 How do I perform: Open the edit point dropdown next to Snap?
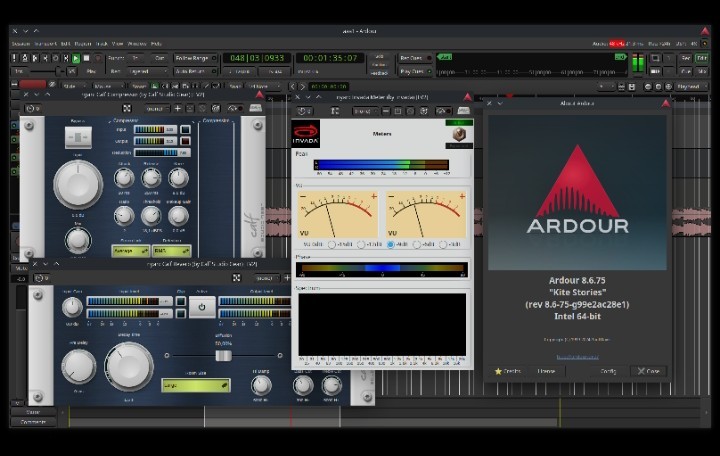point(264,86)
